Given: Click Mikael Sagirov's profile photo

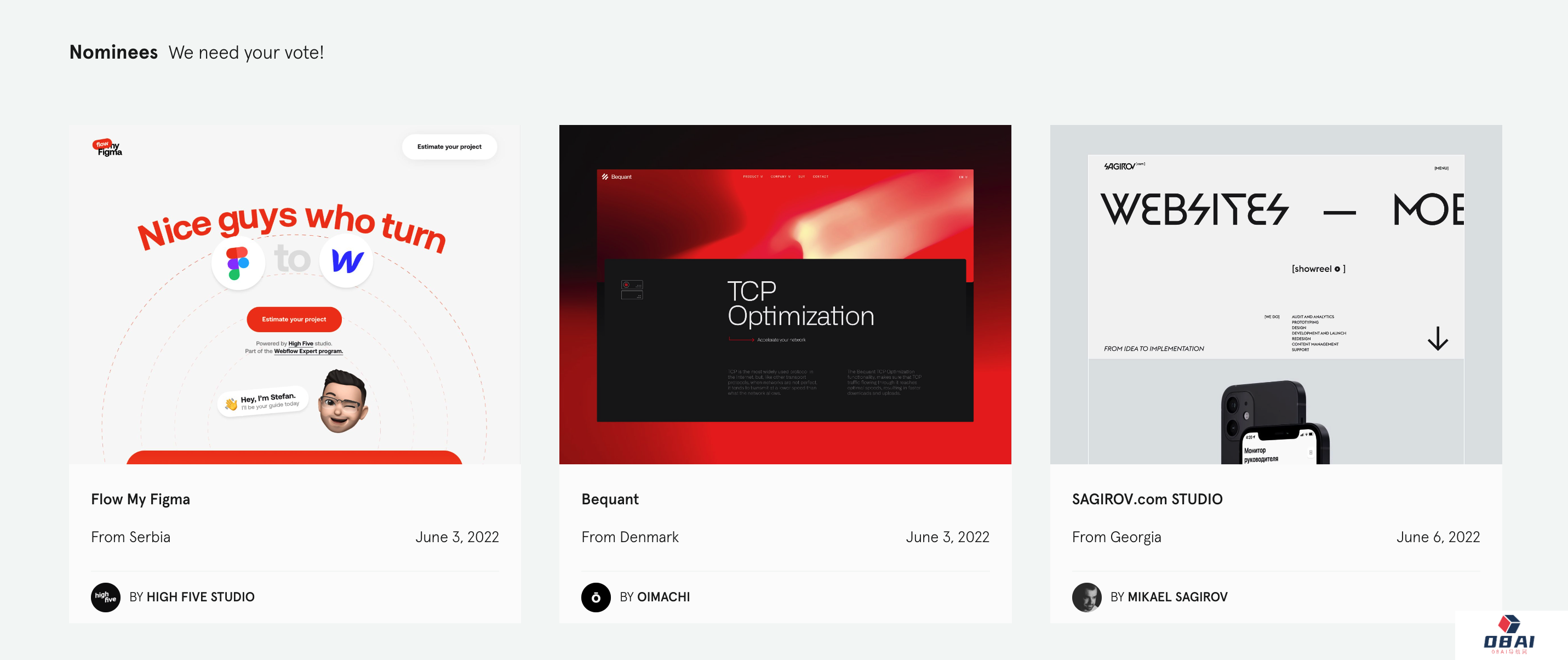Looking at the screenshot, I should click(1086, 598).
